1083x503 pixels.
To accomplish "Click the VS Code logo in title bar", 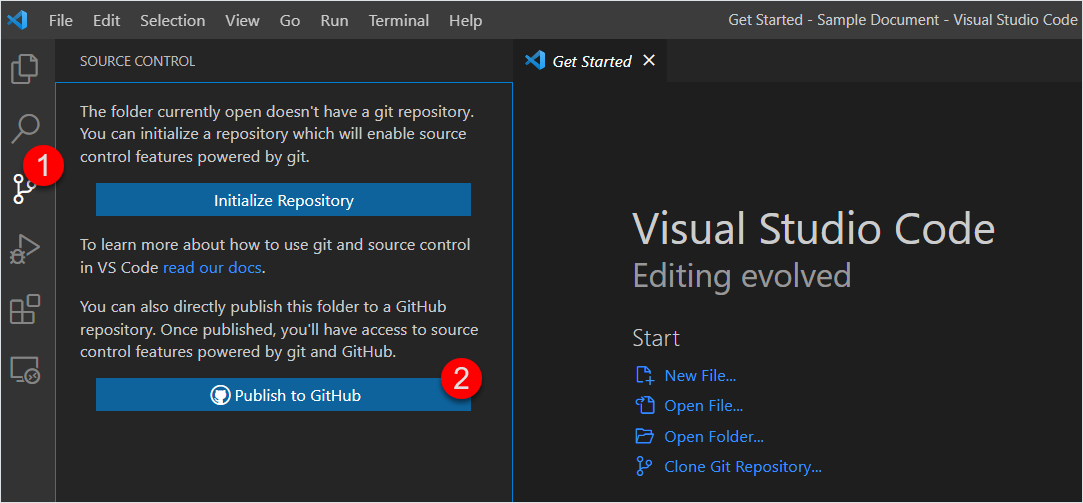I will tap(17, 20).
